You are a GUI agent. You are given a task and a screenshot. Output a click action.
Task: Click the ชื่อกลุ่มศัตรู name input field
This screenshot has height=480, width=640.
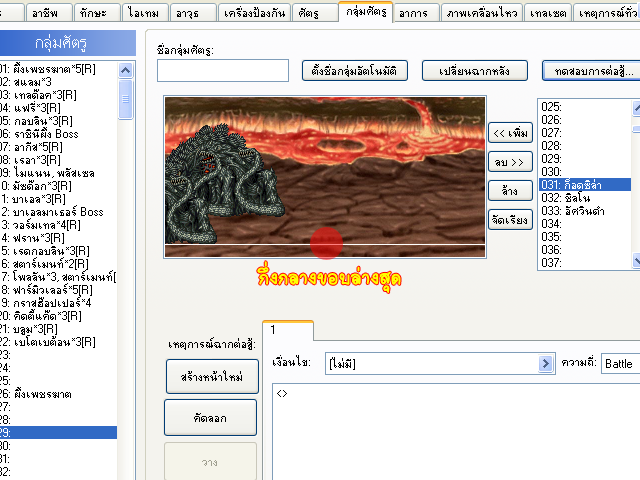coord(223,70)
